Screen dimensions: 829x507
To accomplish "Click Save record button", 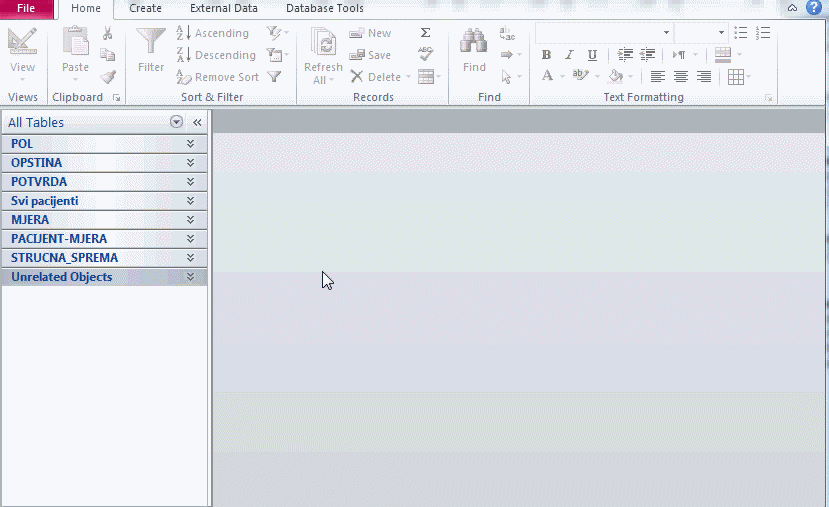I will 371,55.
